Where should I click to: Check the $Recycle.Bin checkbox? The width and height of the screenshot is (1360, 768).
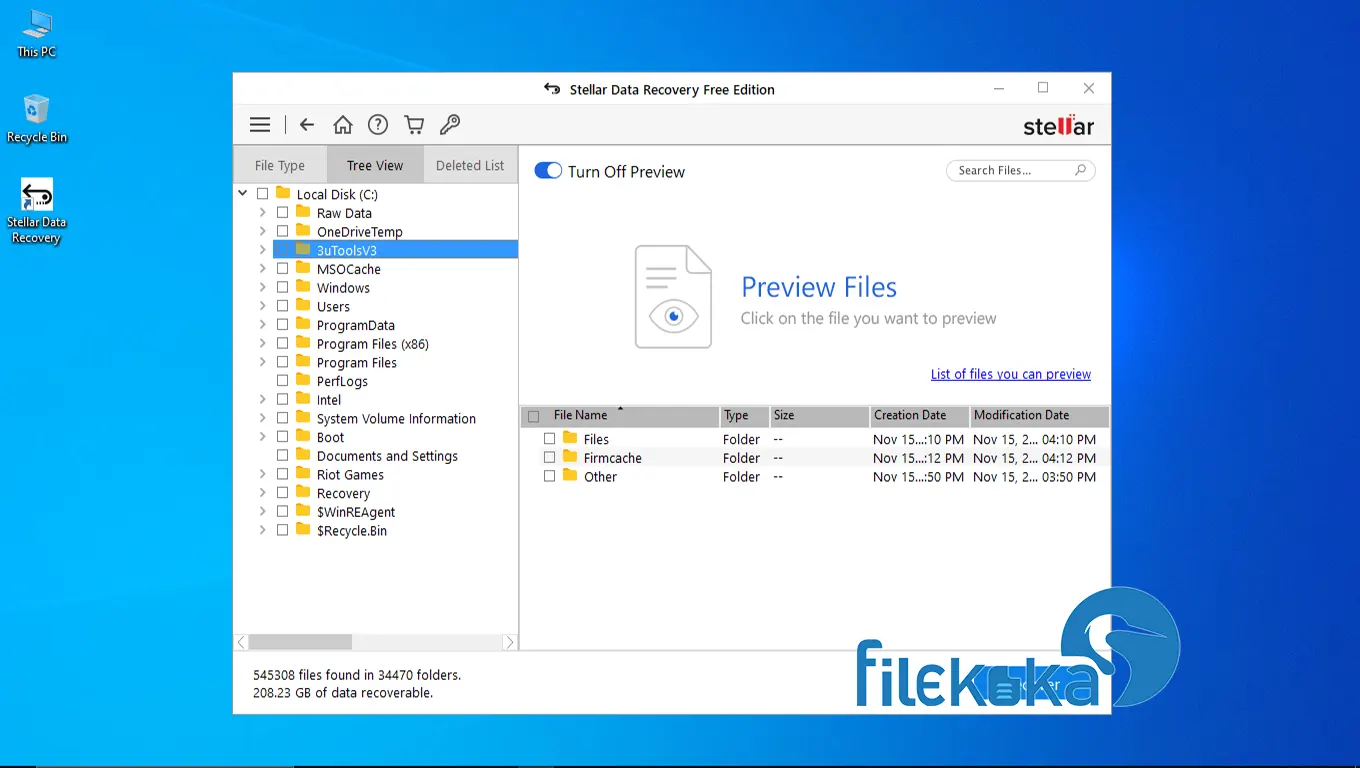pos(282,530)
